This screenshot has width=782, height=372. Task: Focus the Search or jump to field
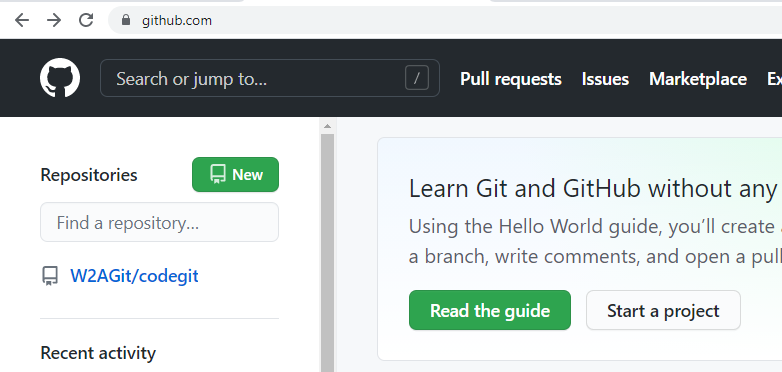(270, 78)
